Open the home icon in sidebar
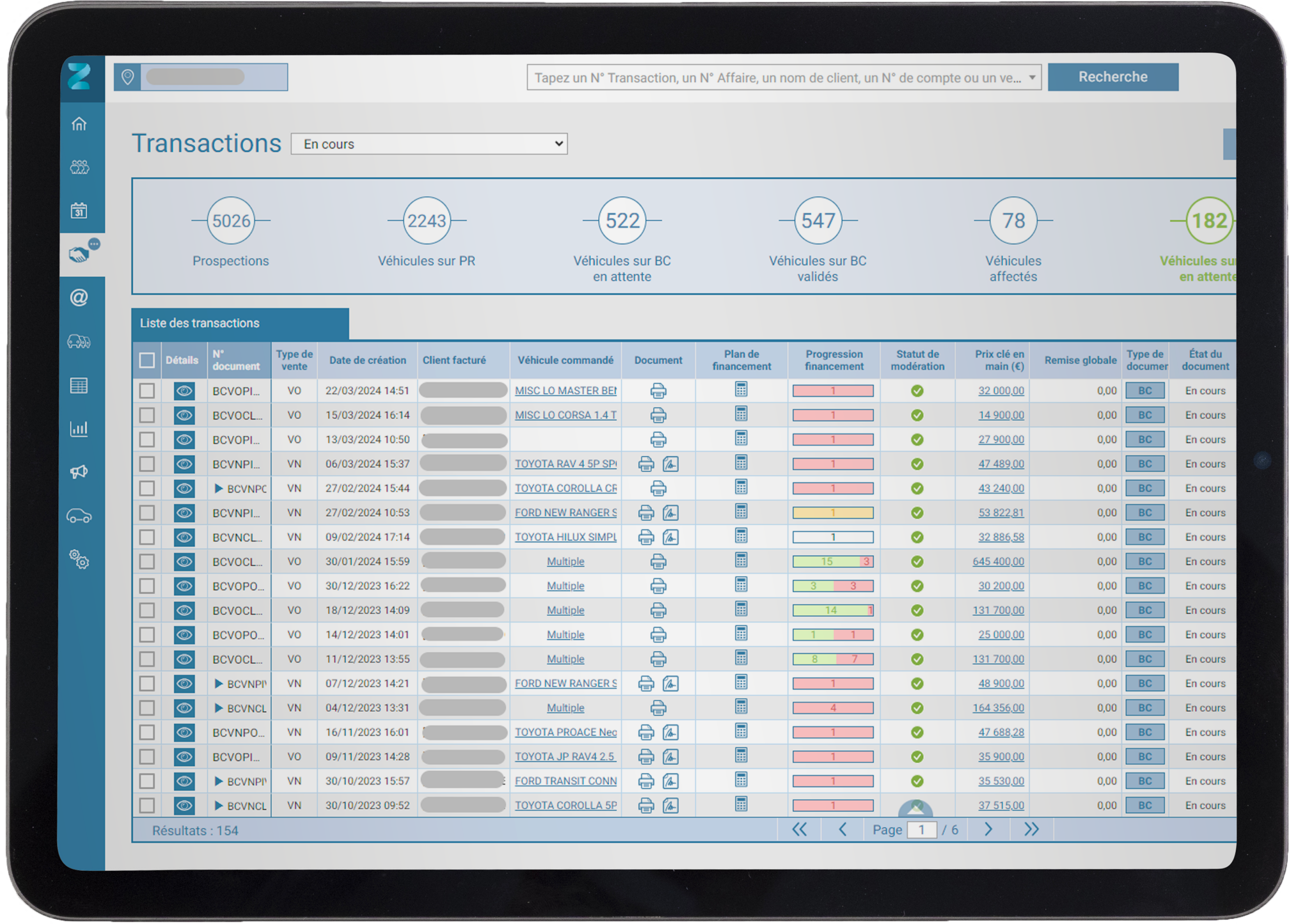 (x=79, y=124)
